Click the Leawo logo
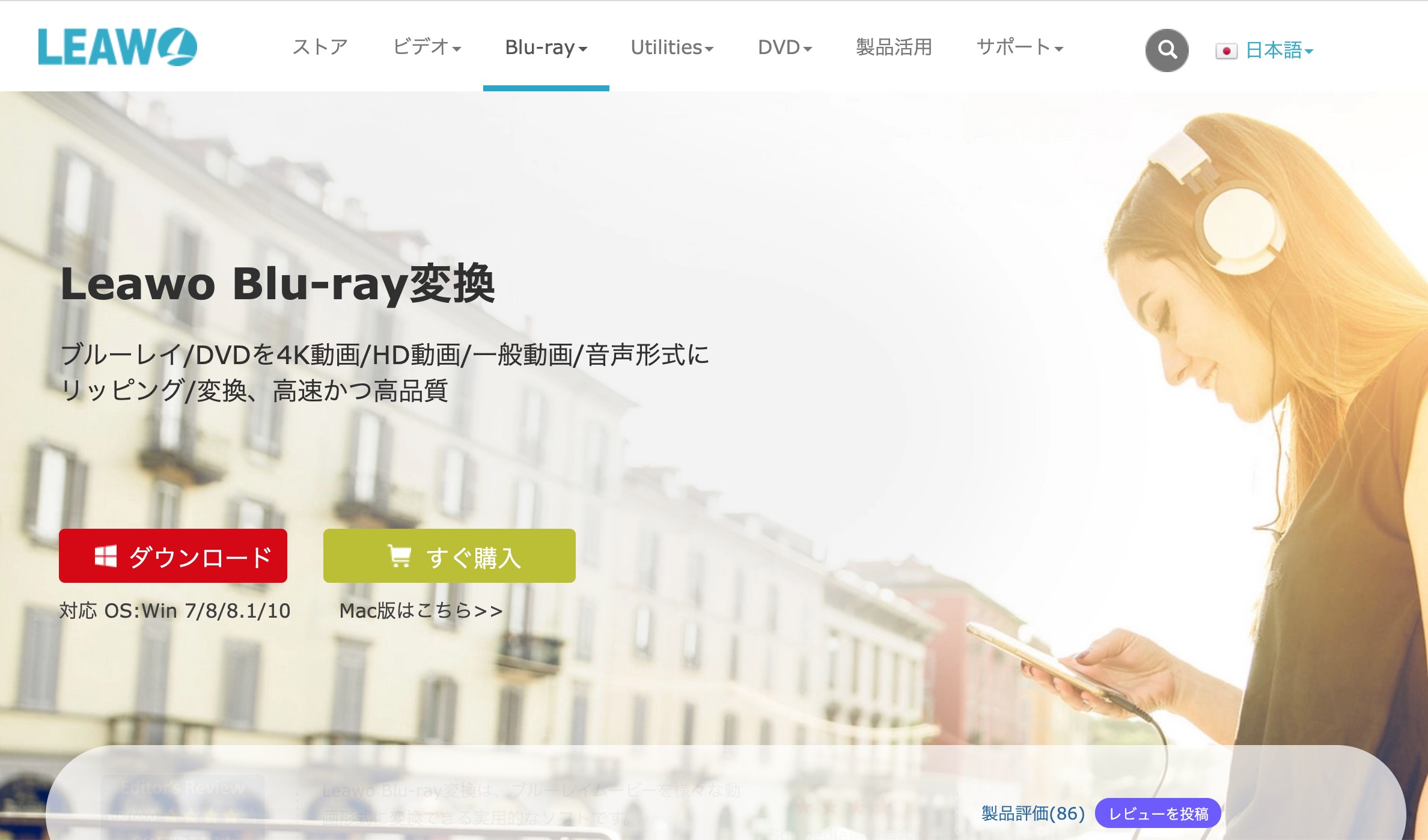 pyautogui.click(x=117, y=47)
